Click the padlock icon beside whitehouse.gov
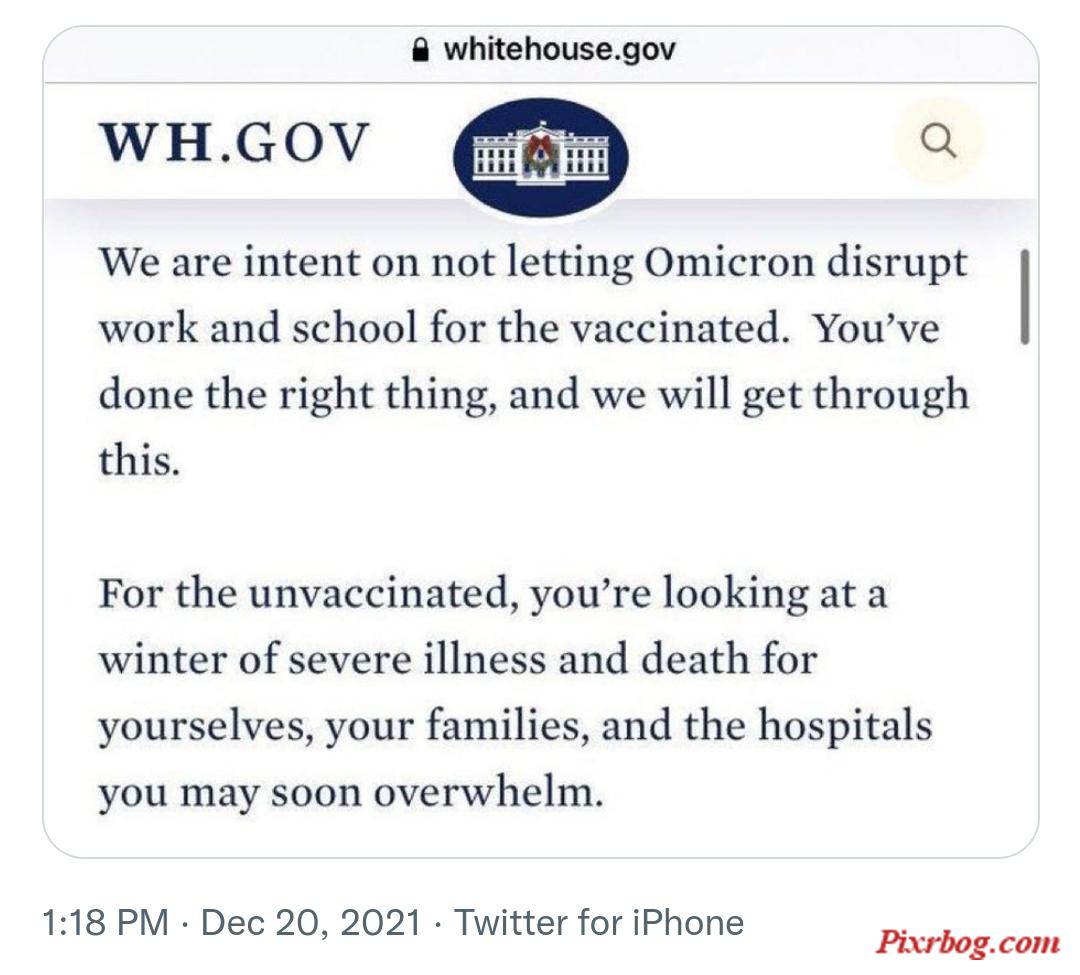 (x=420, y=50)
